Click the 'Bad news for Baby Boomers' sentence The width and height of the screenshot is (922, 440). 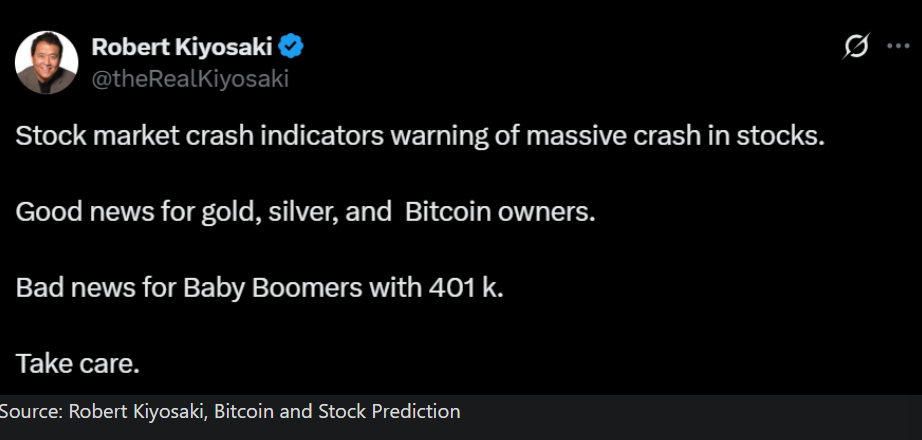pyautogui.click(x=259, y=288)
